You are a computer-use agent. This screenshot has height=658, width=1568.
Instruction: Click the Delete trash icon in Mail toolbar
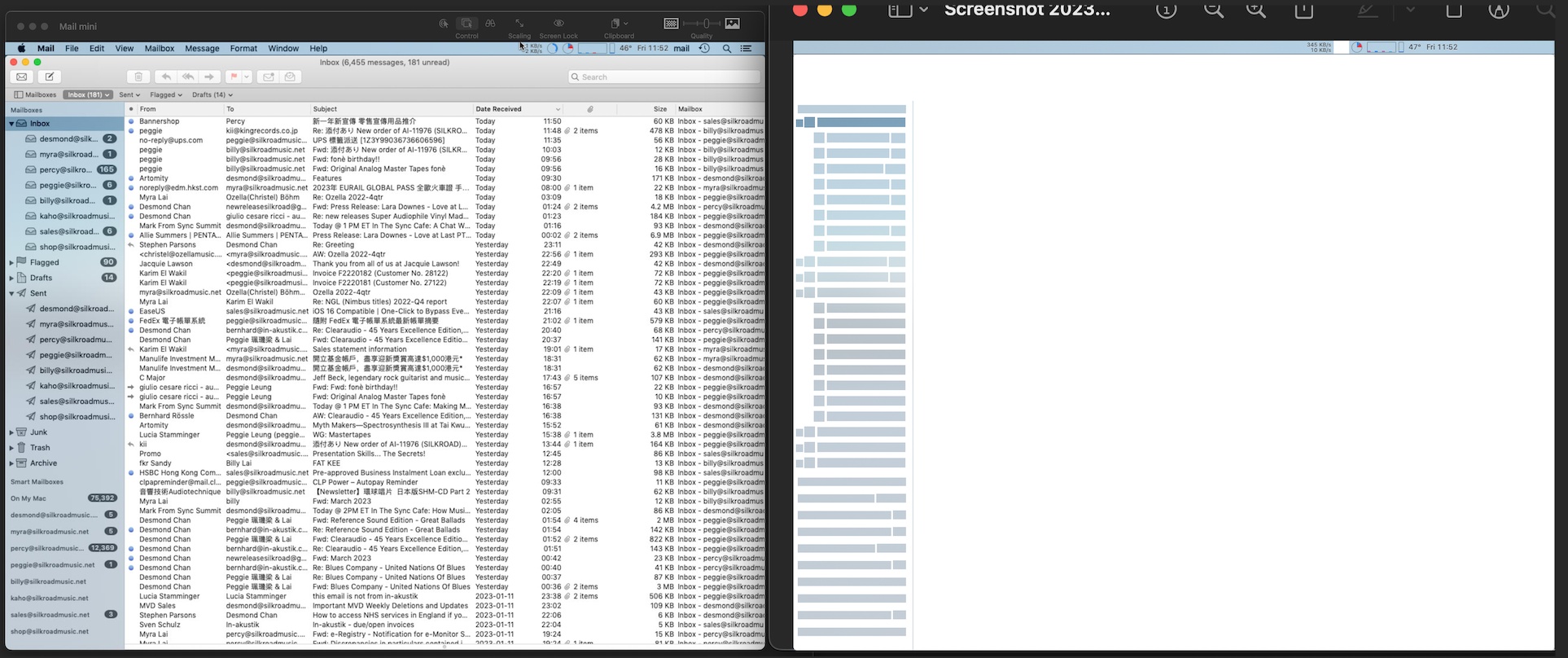tap(138, 77)
